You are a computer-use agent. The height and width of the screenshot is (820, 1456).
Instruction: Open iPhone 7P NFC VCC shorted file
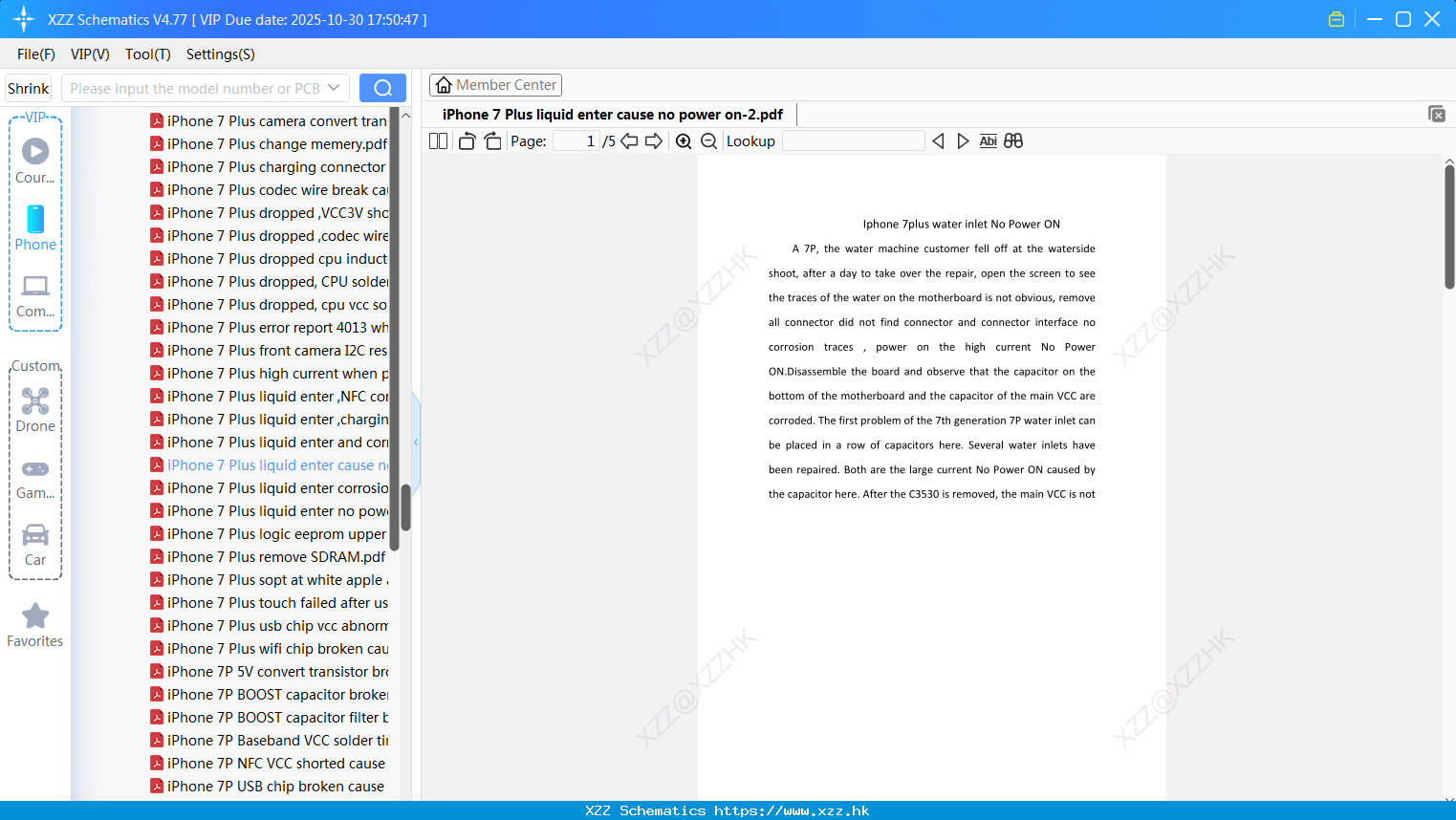pyautogui.click(x=269, y=764)
